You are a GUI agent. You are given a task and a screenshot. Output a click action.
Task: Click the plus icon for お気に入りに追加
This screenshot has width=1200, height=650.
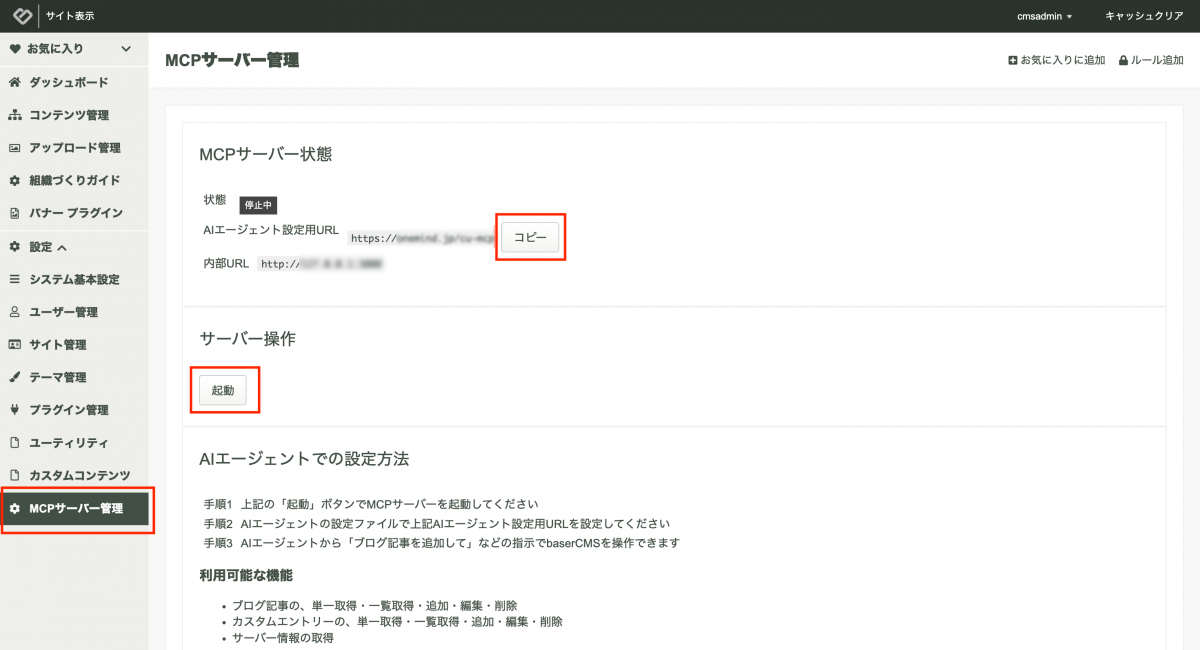(x=1012, y=60)
